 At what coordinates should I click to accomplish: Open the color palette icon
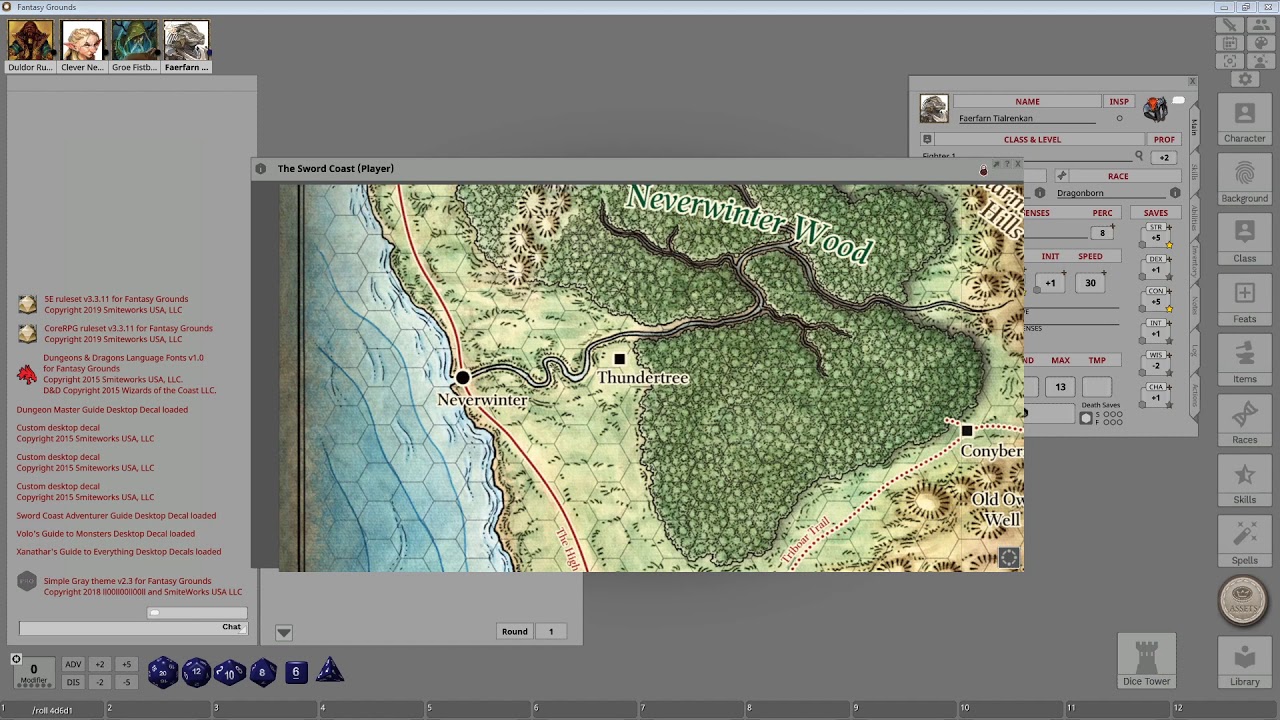coord(1262,43)
